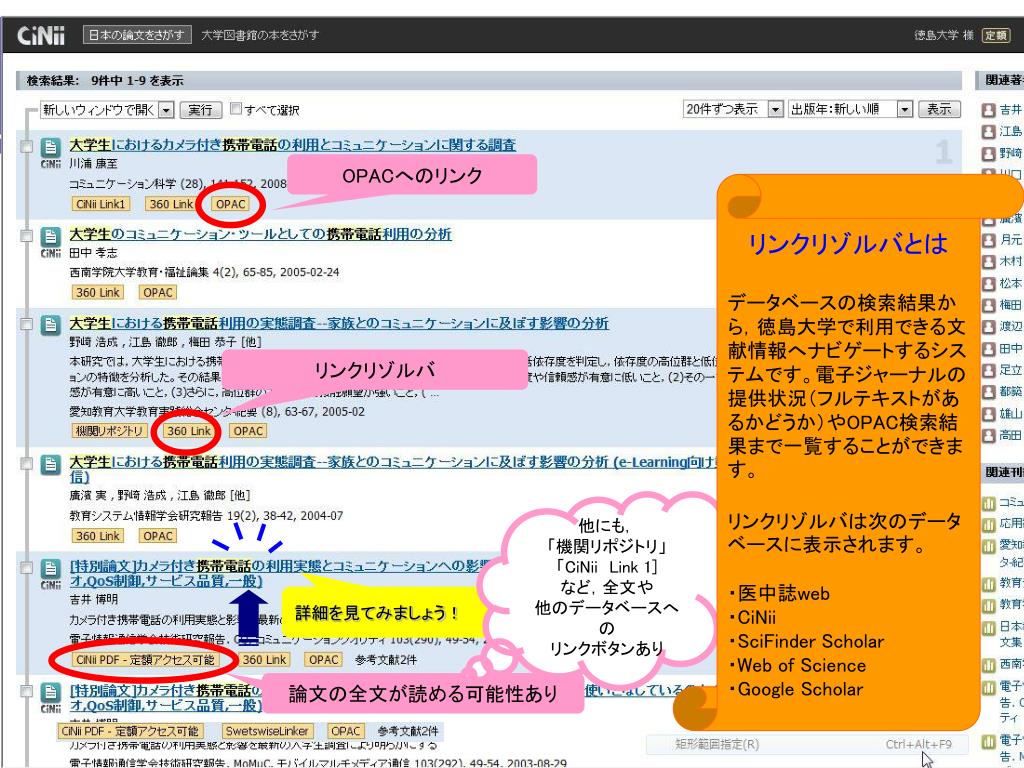Viewport: 1024px width, 768px height.
Task: Click journal icon beside 日本 in sidebar
Action: pyautogui.click(x=989, y=628)
